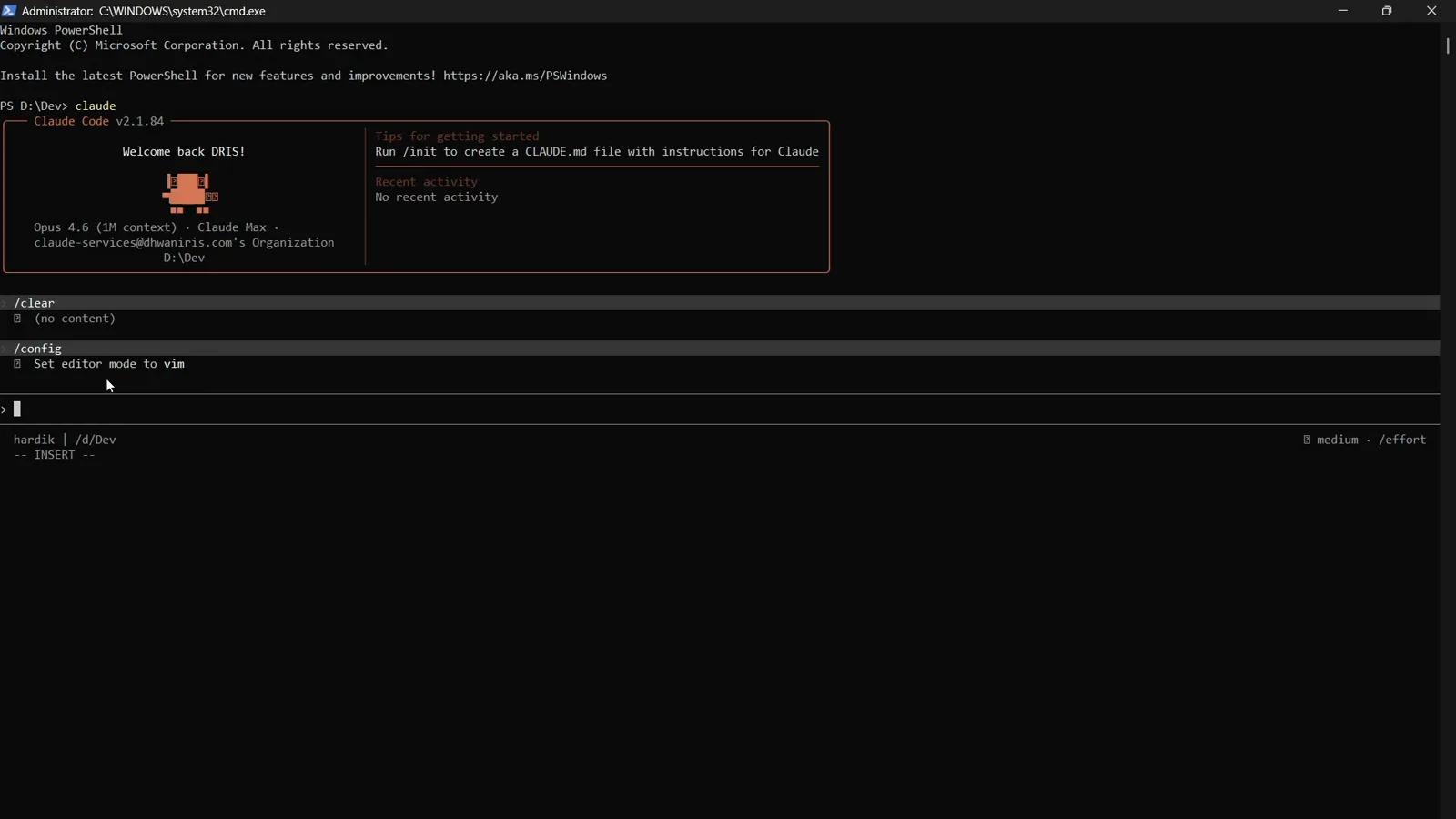Click the '-- INSERT --' vim mode indicator
The width and height of the screenshot is (1456, 819).
(x=55, y=455)
